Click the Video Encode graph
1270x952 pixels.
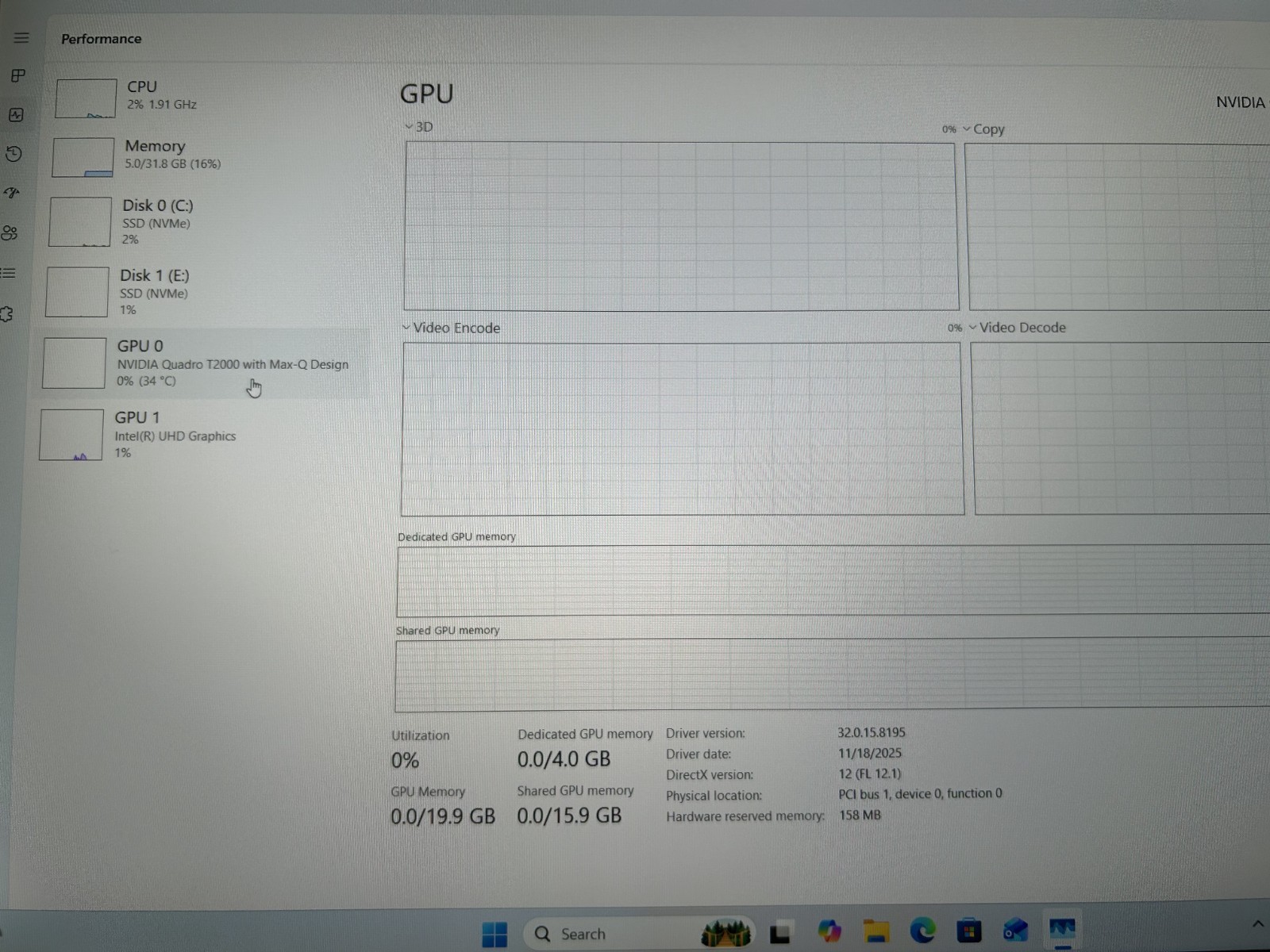[683, 428]
